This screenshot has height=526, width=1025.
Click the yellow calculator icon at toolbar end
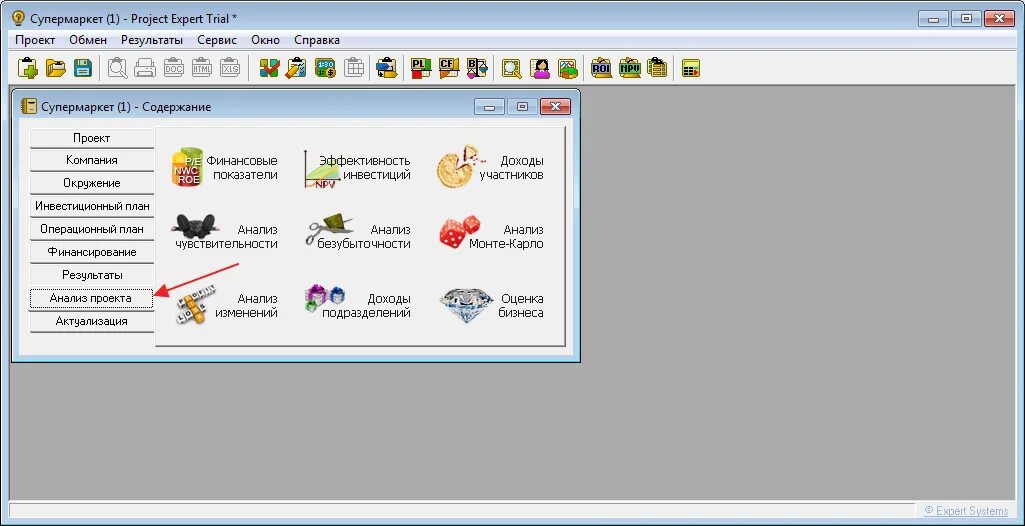pos(691,68)
